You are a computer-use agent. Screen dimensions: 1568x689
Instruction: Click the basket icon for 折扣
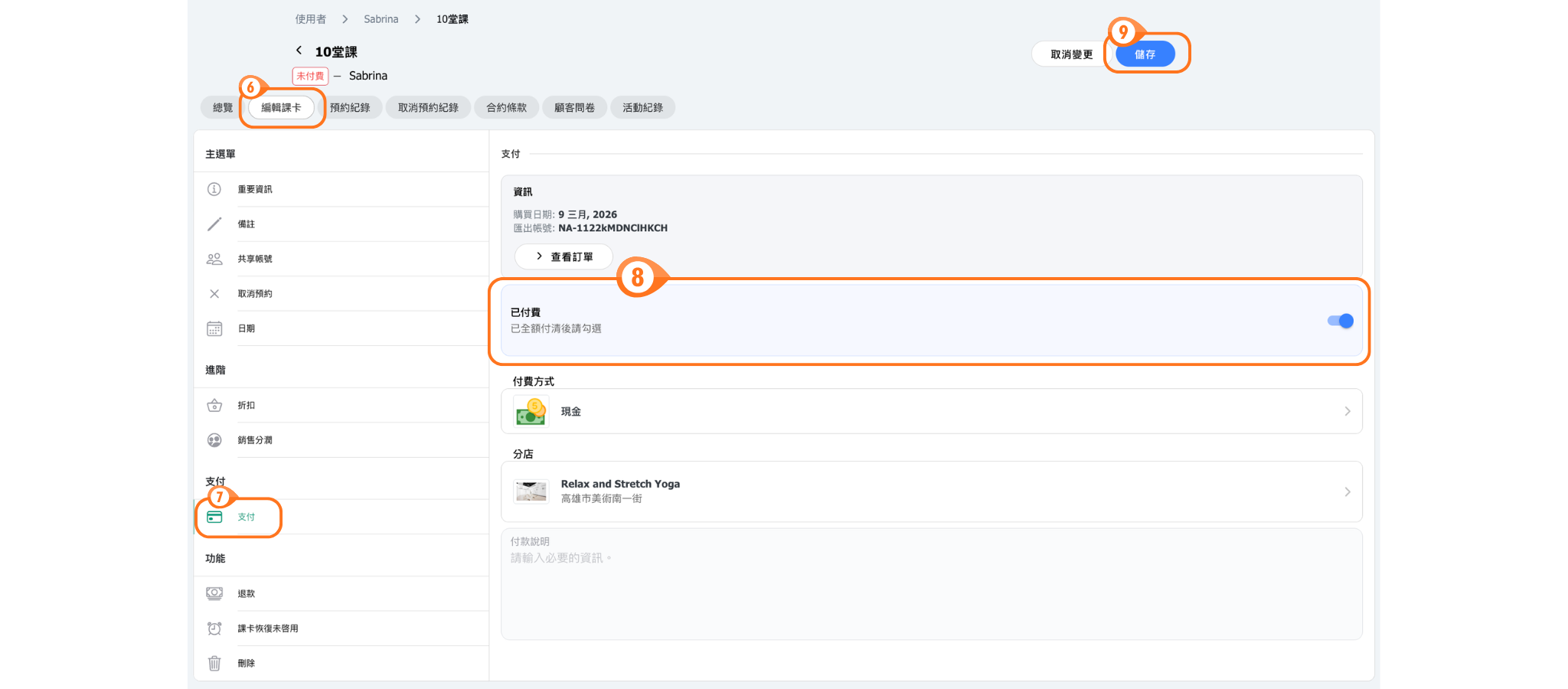pyautogui.click(x=214, y=406)
